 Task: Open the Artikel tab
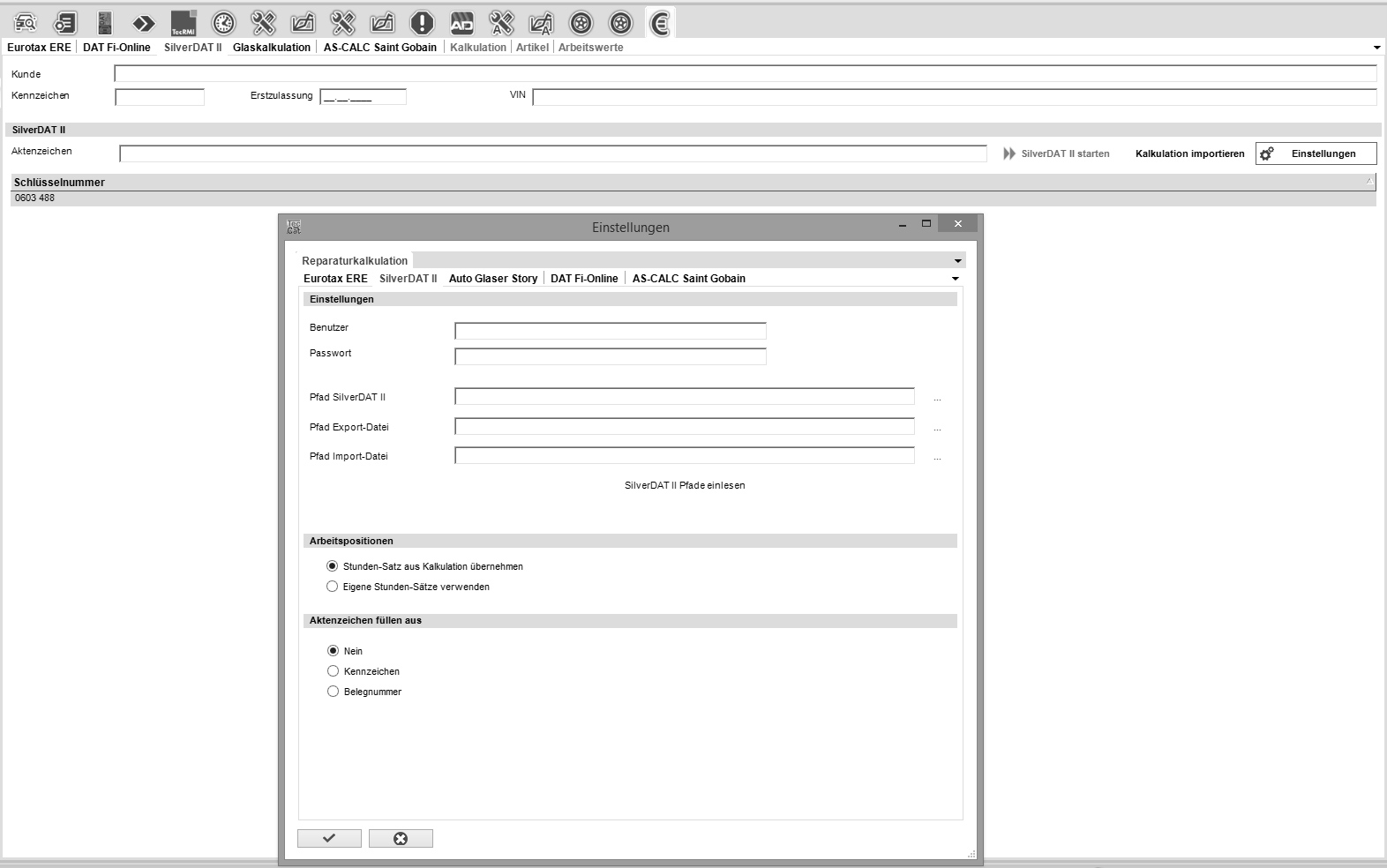point(532,48)
